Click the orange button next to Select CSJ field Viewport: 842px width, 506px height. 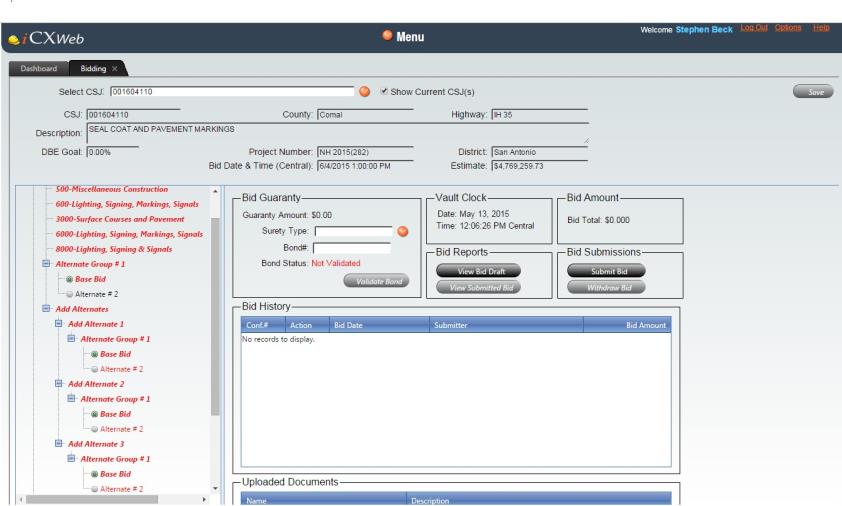coord(365,92)
